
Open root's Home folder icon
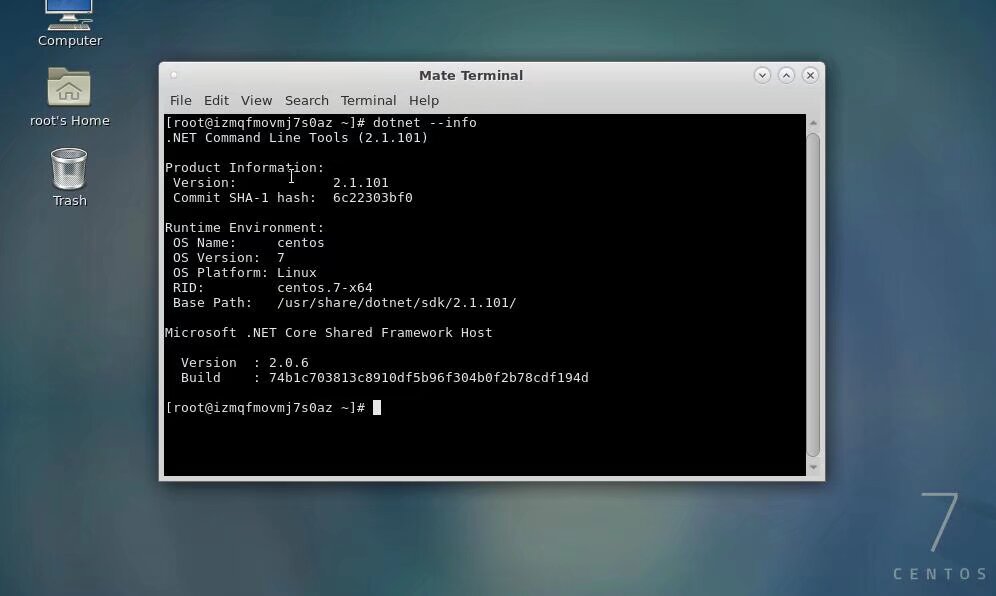[x=69, y=89]
